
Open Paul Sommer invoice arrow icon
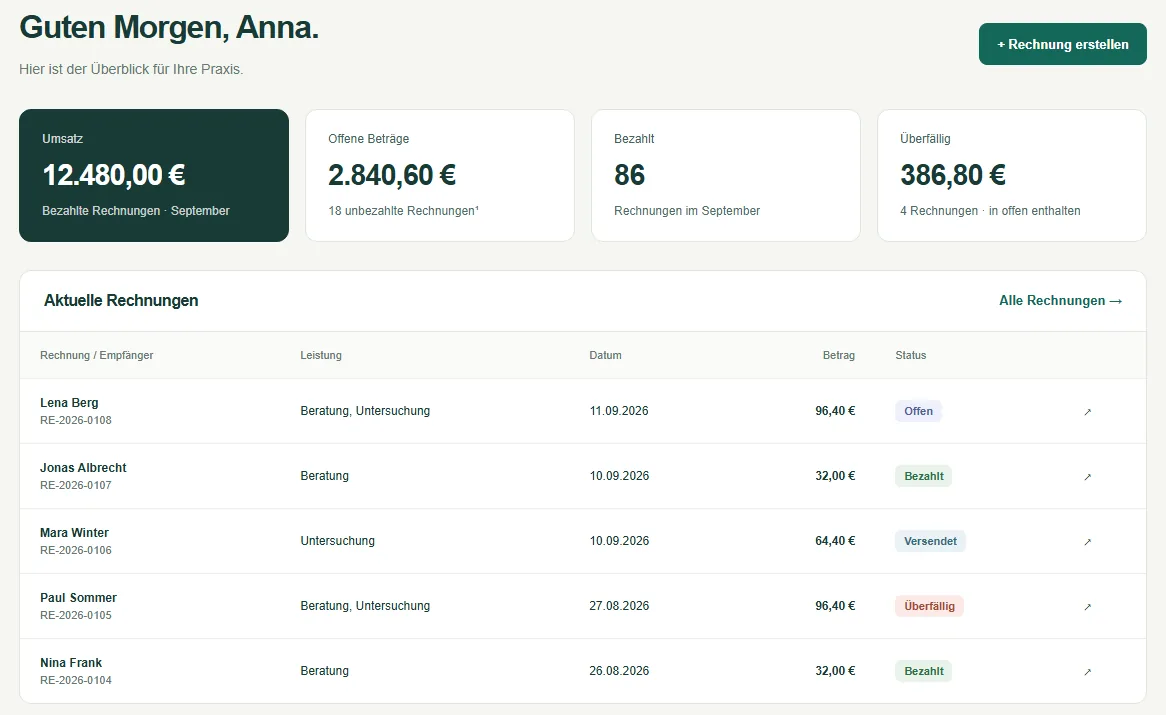pyautogui.click(x=1087, y=606)
